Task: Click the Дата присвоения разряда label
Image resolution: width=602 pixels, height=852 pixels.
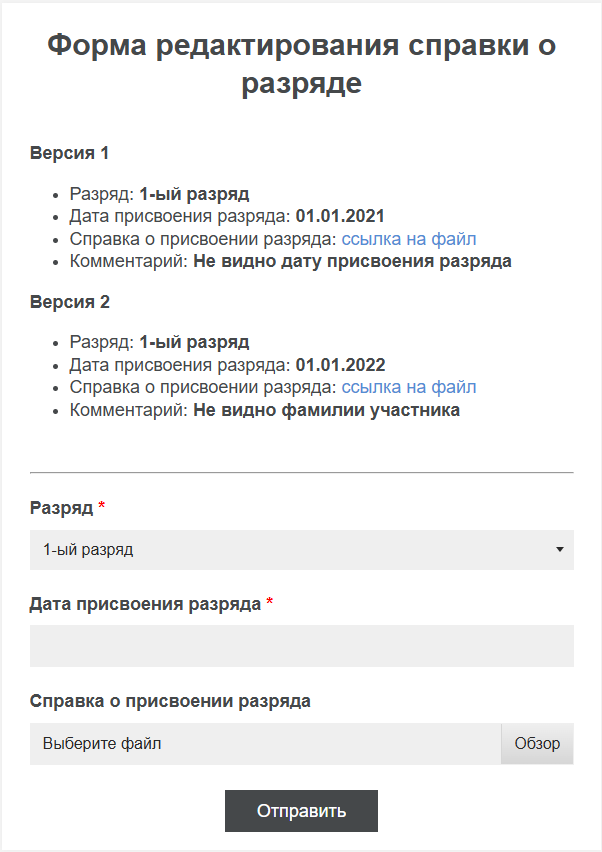Action: point(146,604)
